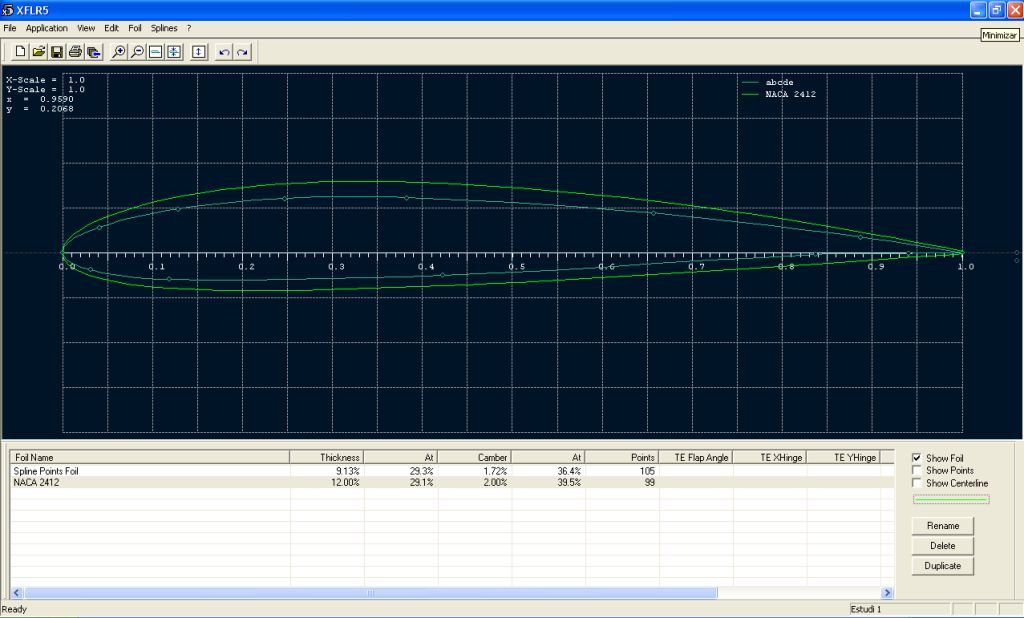Screen dimensions: 1024x618
Task: Click the Zoom In magnifier icon
Action: (x=119, y=52)
